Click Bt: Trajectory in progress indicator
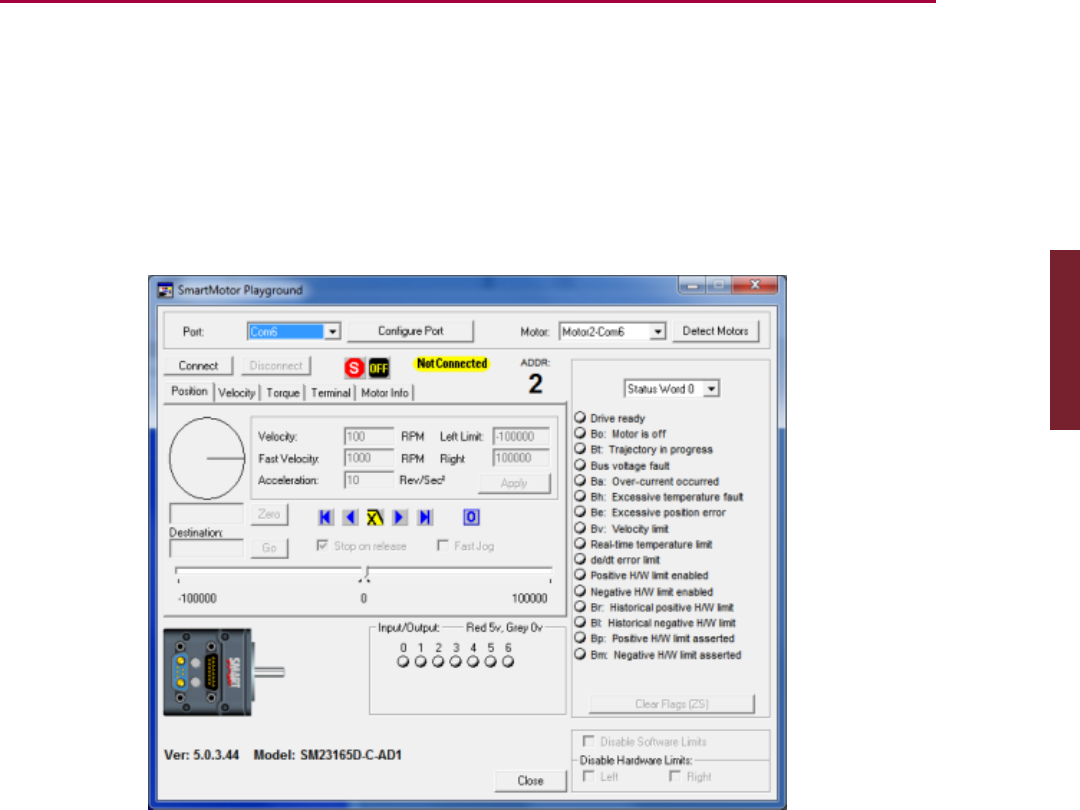This screenshot has width=1080, height=810. [580, 449]
